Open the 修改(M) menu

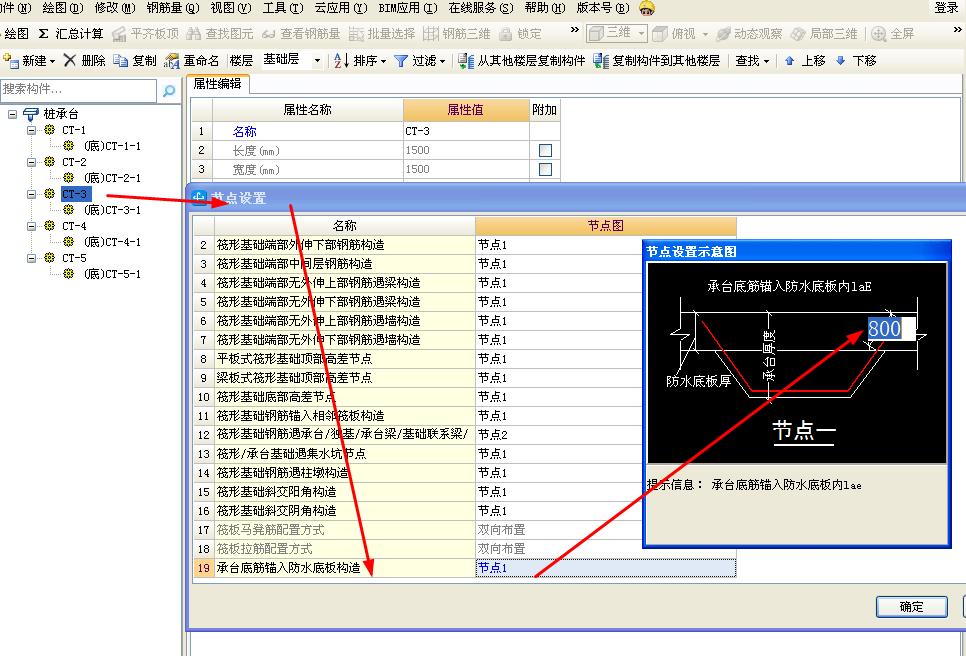[x=115, y=7]
